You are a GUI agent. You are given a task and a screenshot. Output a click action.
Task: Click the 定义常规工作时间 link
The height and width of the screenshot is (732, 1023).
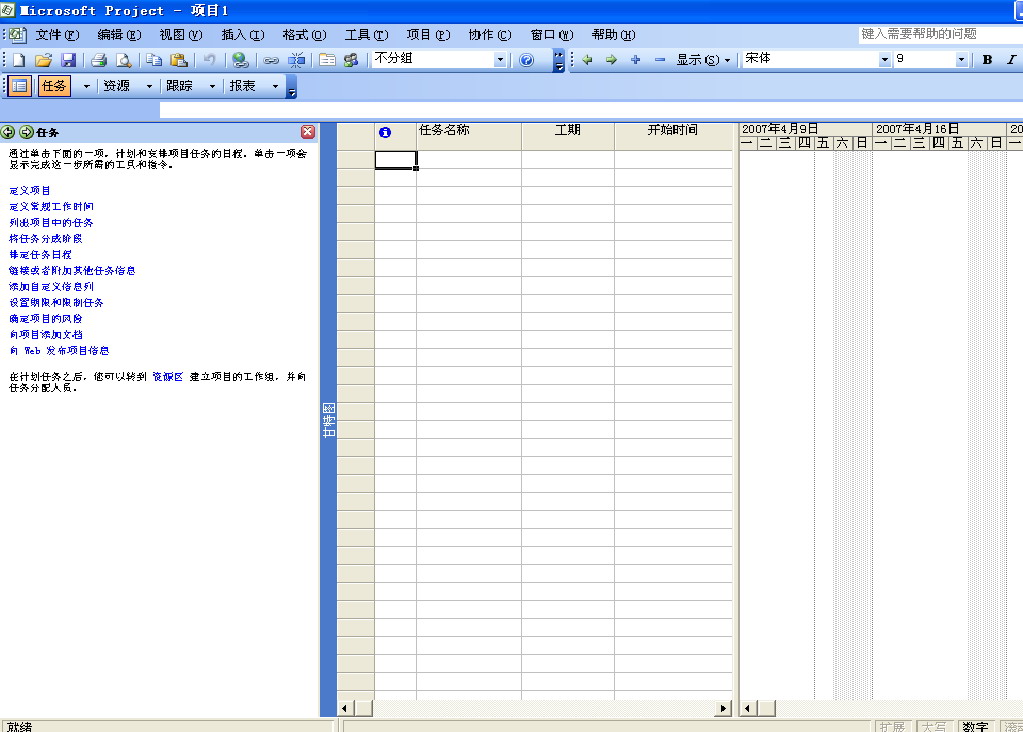click(x=52, y=206)
